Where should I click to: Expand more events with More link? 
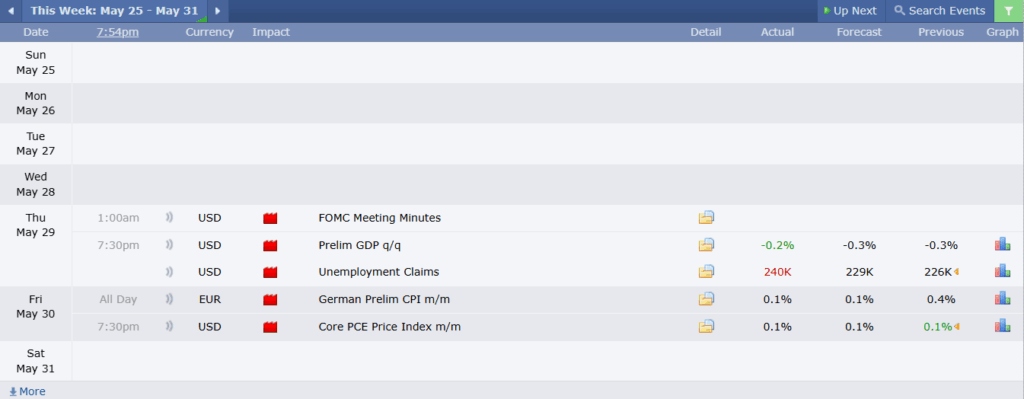click(27, 391)
